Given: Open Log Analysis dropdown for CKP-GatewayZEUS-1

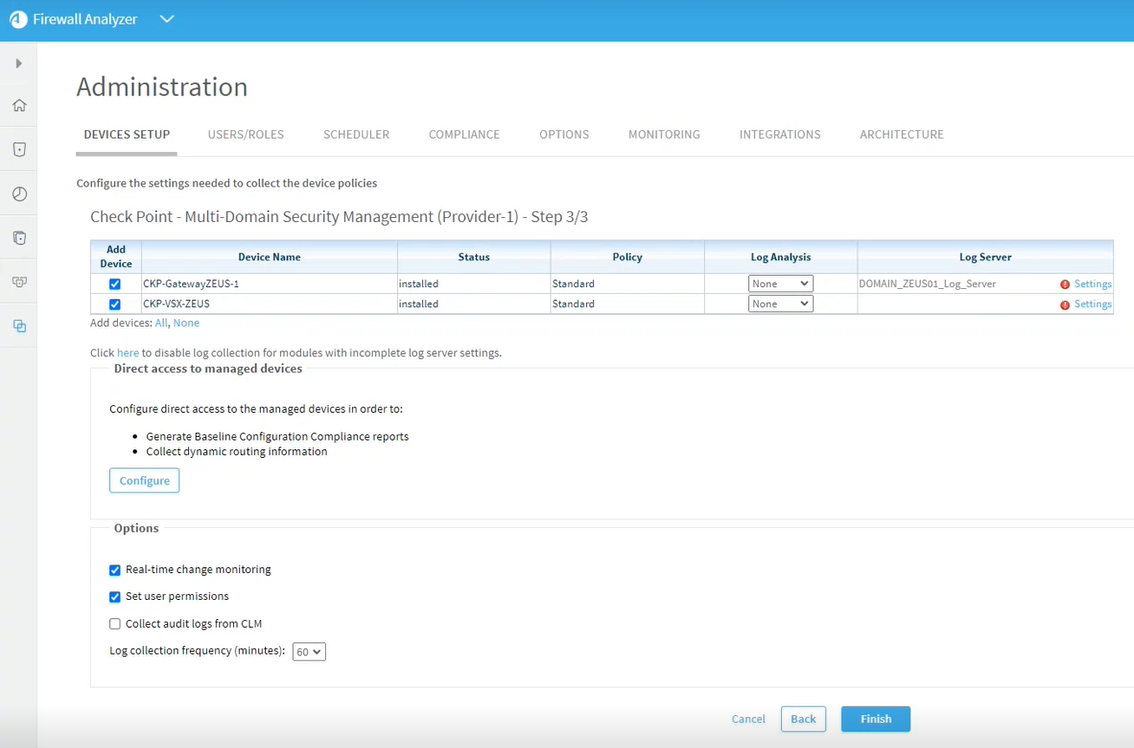Looking at the screenshot, I should tap(780, 284).
